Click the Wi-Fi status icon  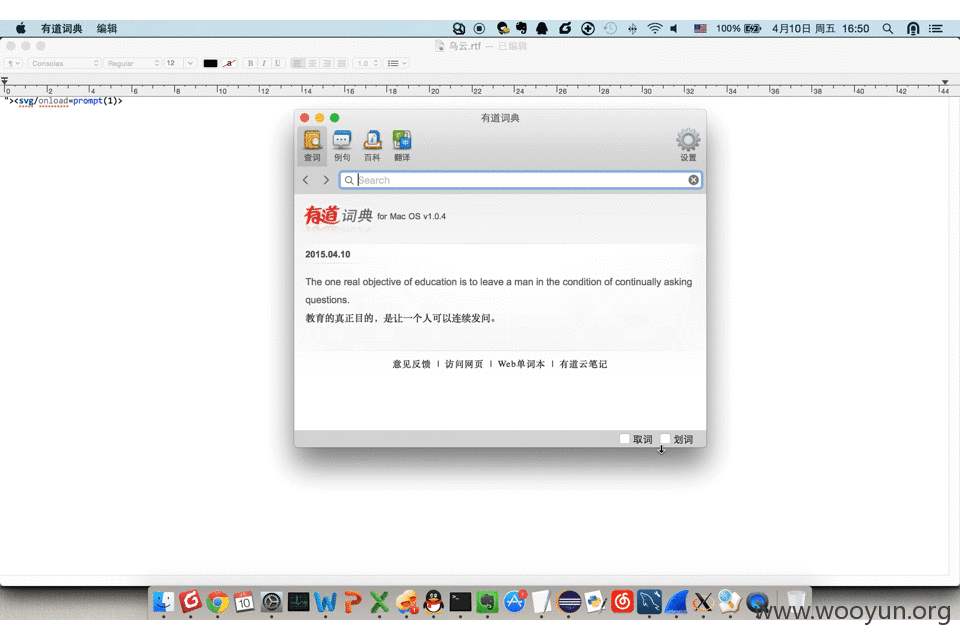pyautogui.click(x=654, y=28)
